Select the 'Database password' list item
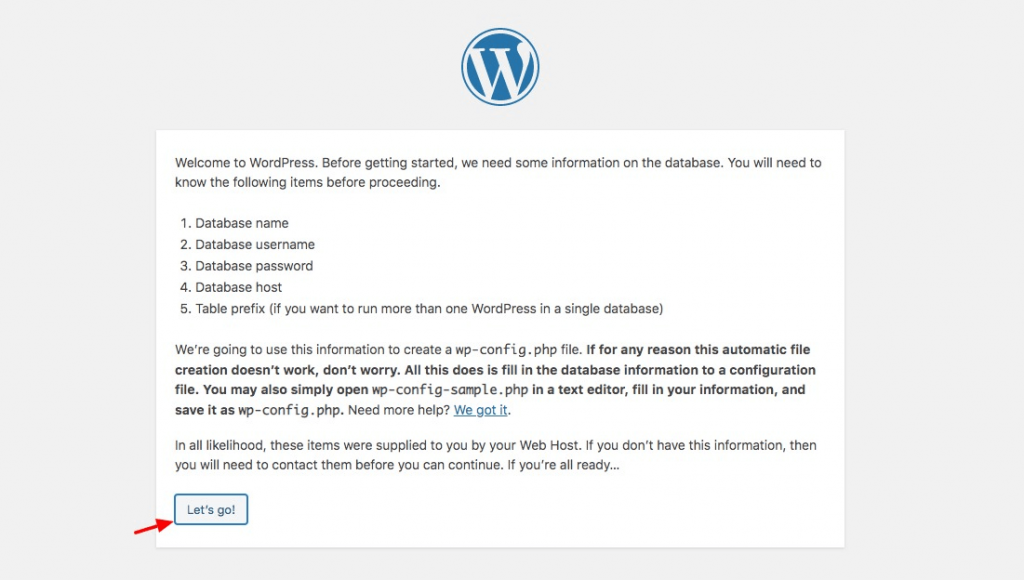 [x=253, y=266]
